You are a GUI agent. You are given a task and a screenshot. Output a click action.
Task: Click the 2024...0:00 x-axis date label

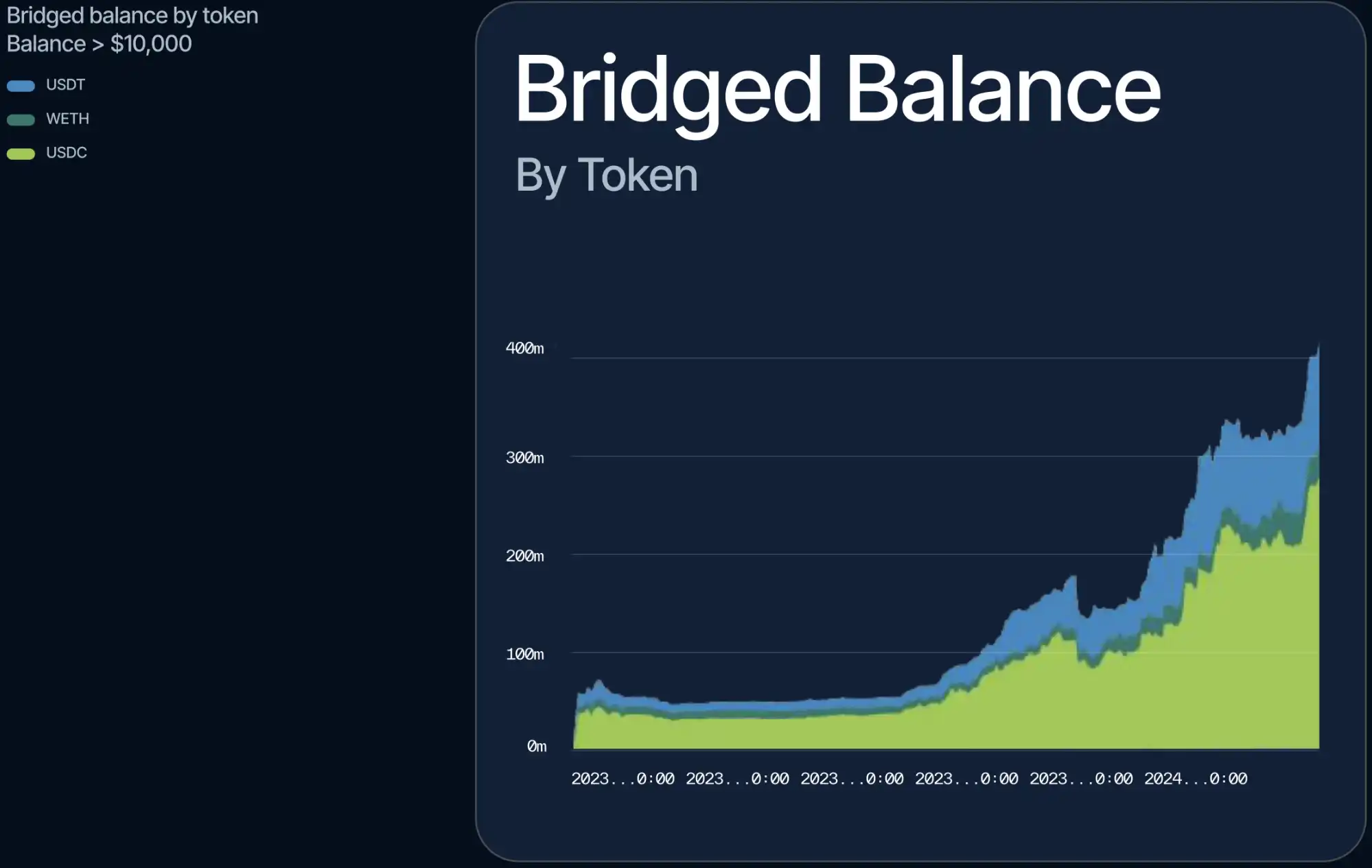1196,779
